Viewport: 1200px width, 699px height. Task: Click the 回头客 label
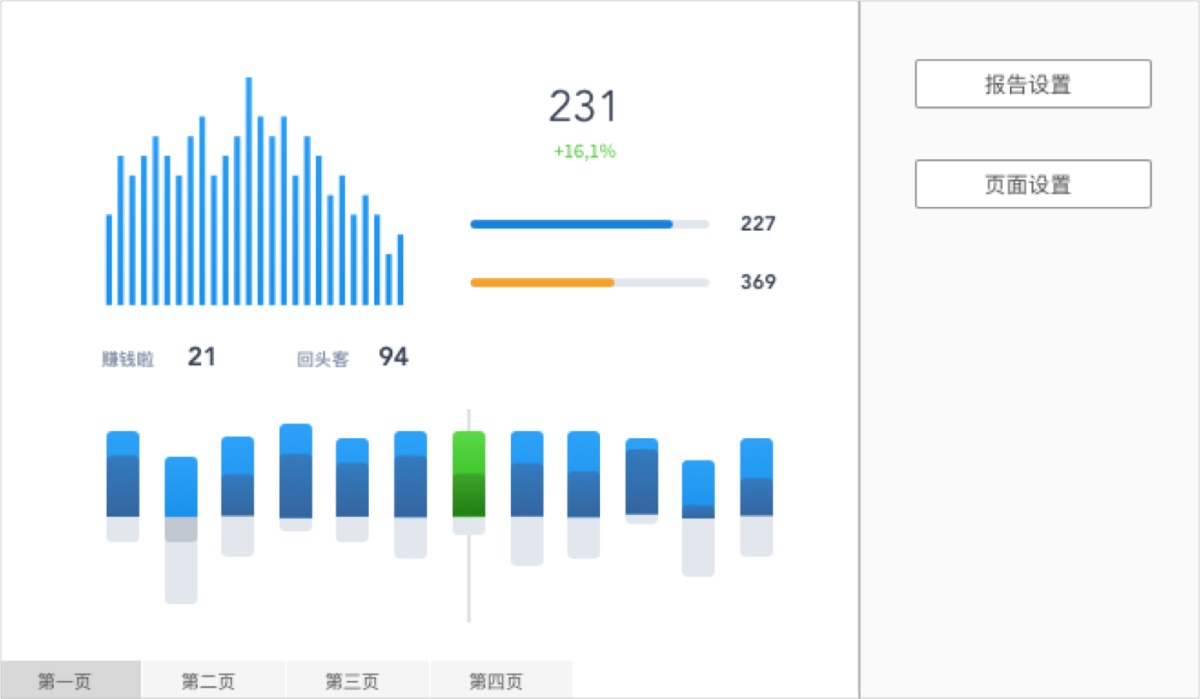point(323,360)
